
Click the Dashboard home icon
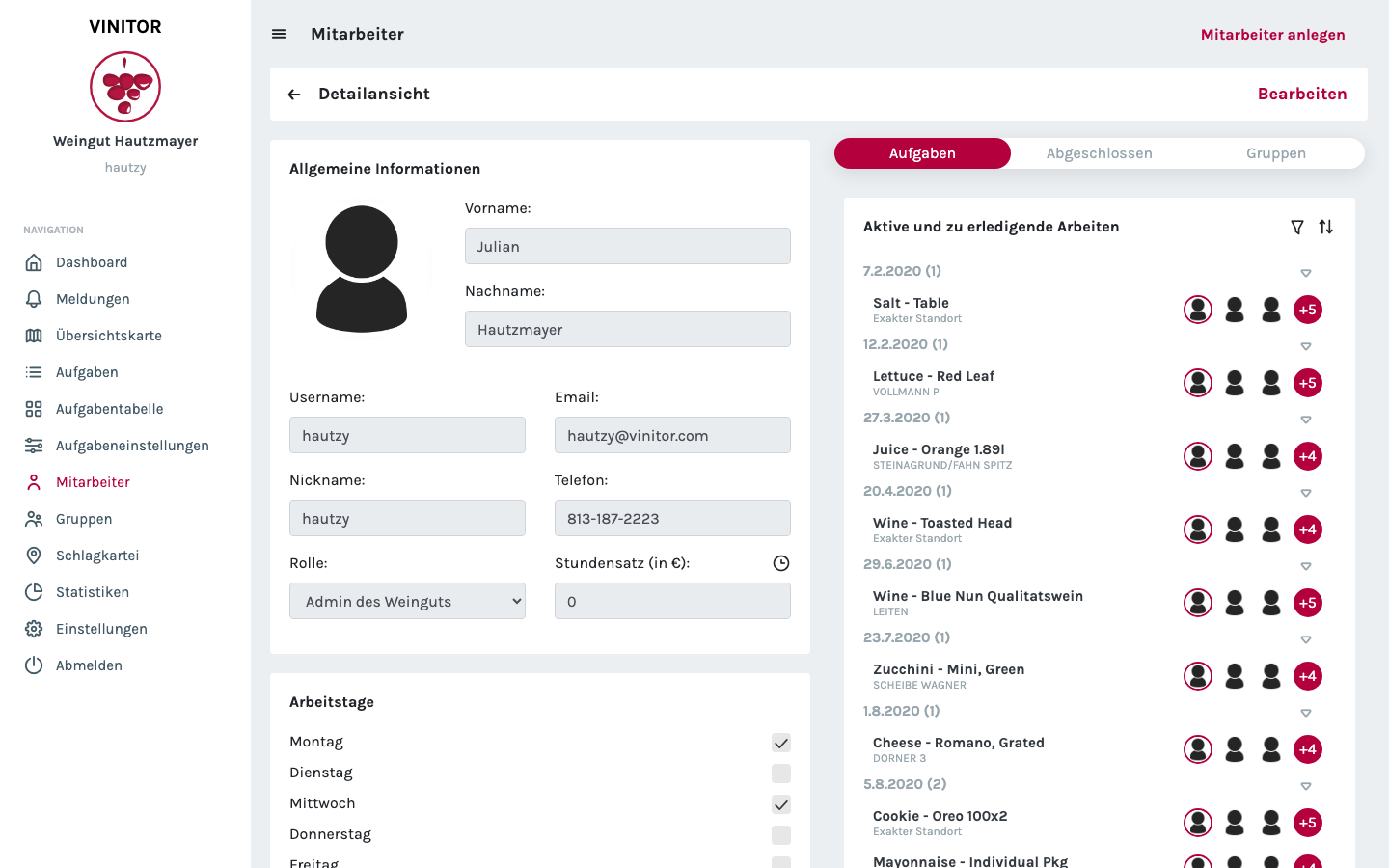(34, 262)
